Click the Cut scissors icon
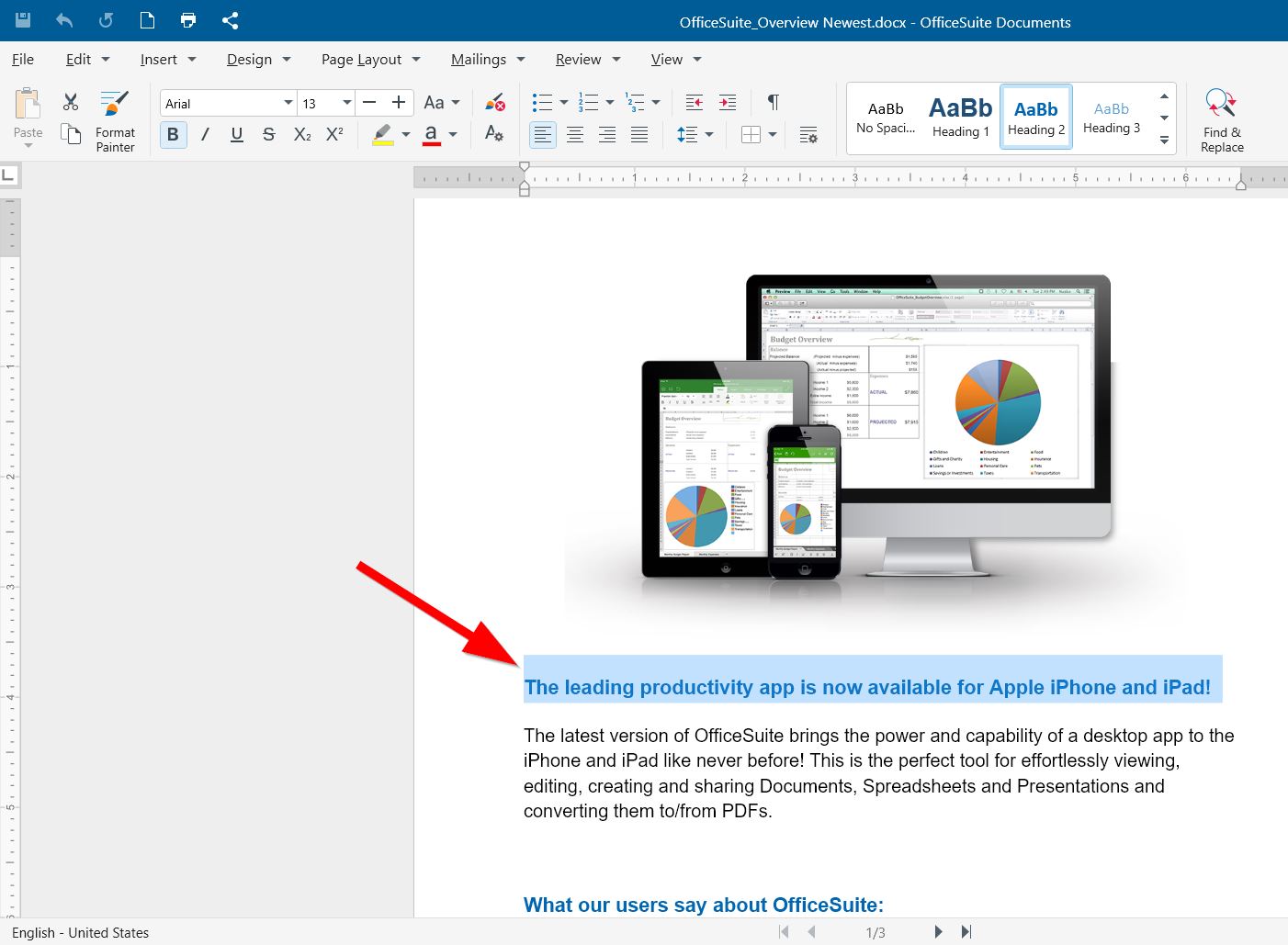Viewport: 1288px width, 945px height. tap(70, 101)
